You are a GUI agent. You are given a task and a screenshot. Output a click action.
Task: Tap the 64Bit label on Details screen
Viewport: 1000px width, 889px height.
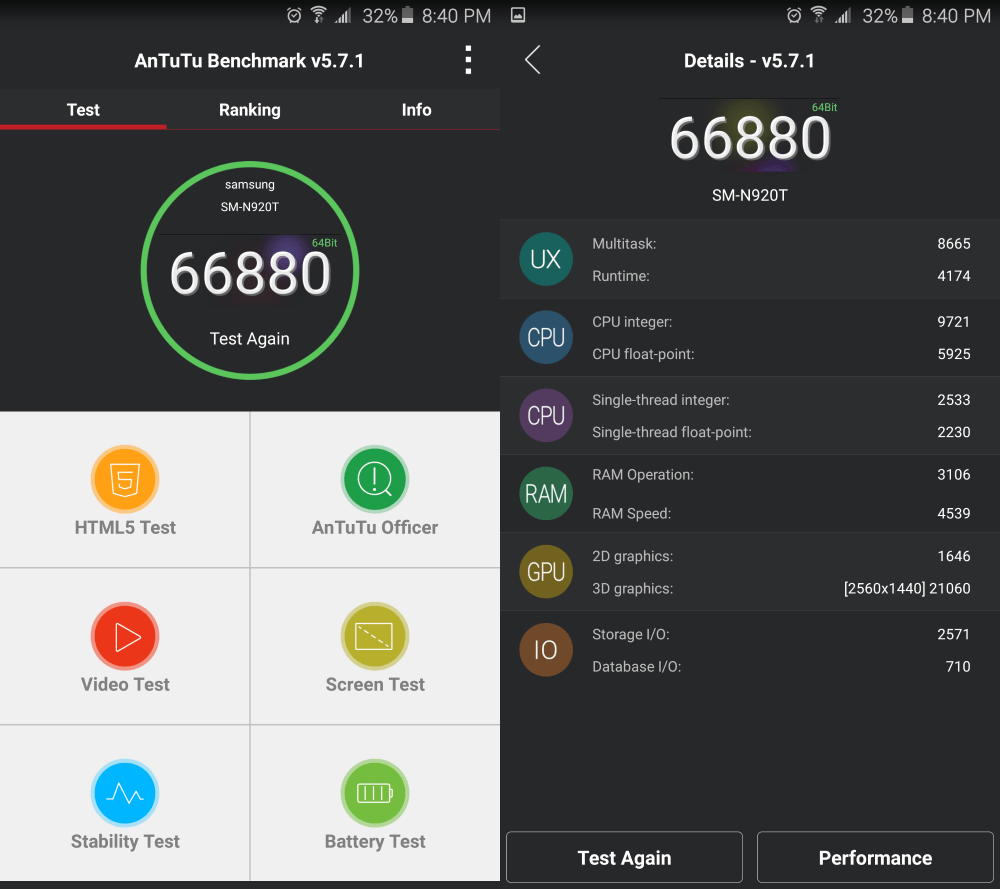pyautogui.click(x=824, y=107)
